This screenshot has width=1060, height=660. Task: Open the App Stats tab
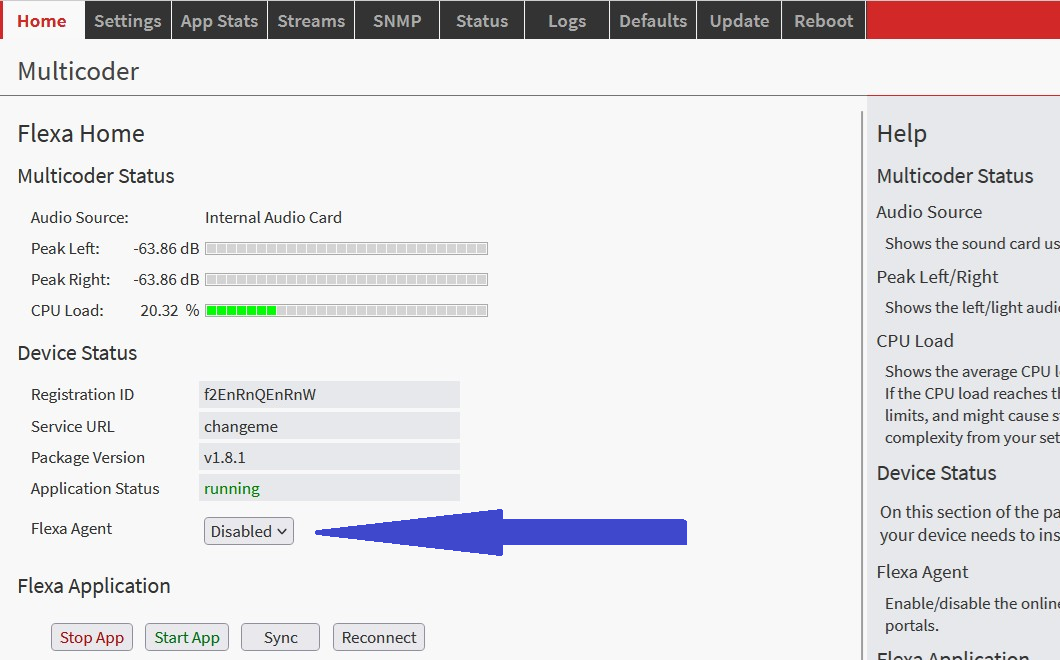click(x=220, y=20)
